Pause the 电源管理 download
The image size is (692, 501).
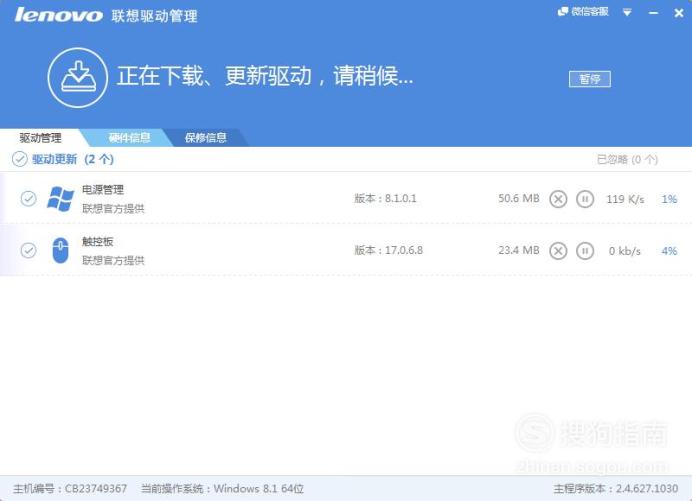pos(585,199)
